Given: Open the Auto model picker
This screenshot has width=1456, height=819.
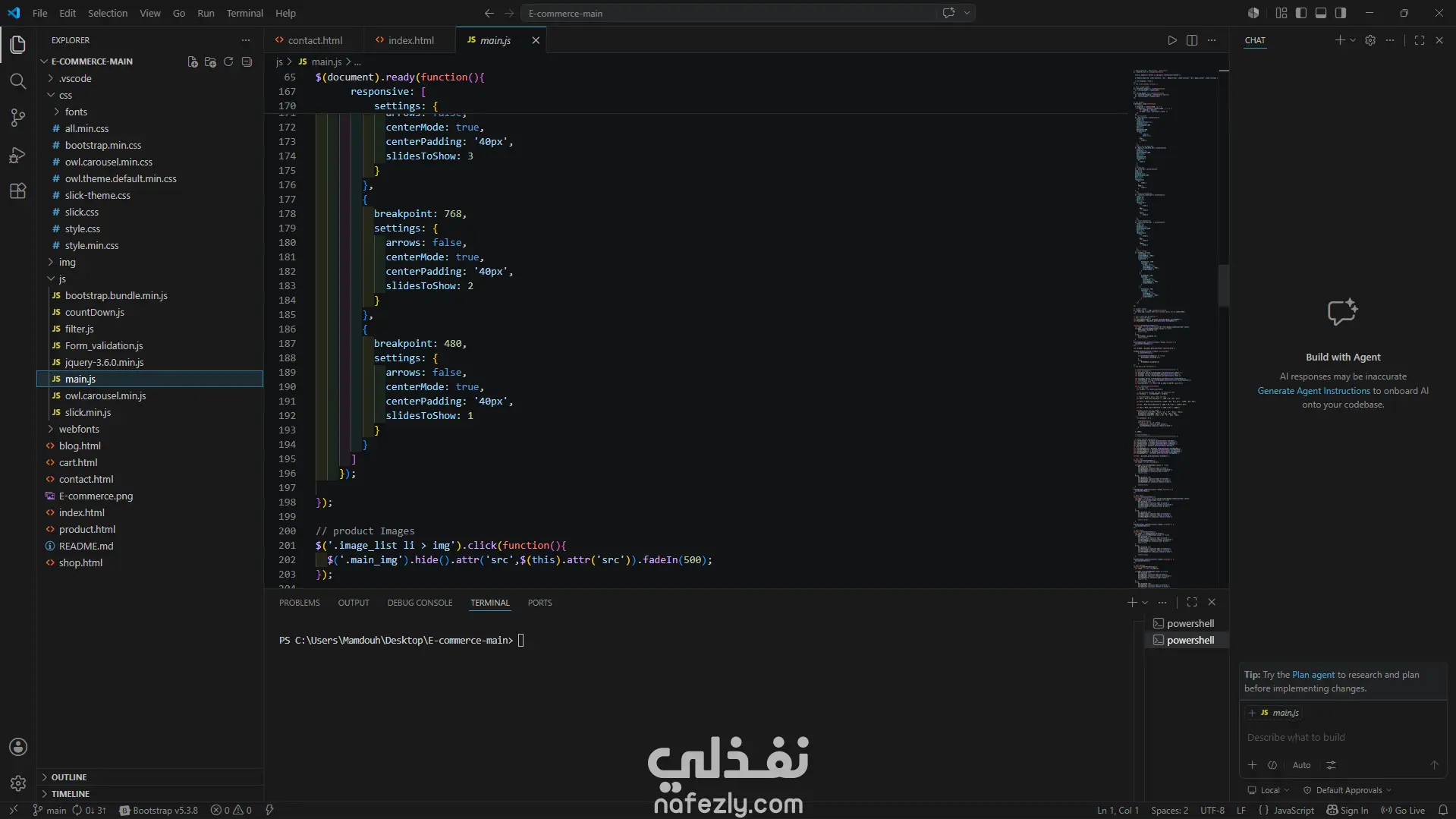Looking at the screenshot, I should pos(1301,765).
